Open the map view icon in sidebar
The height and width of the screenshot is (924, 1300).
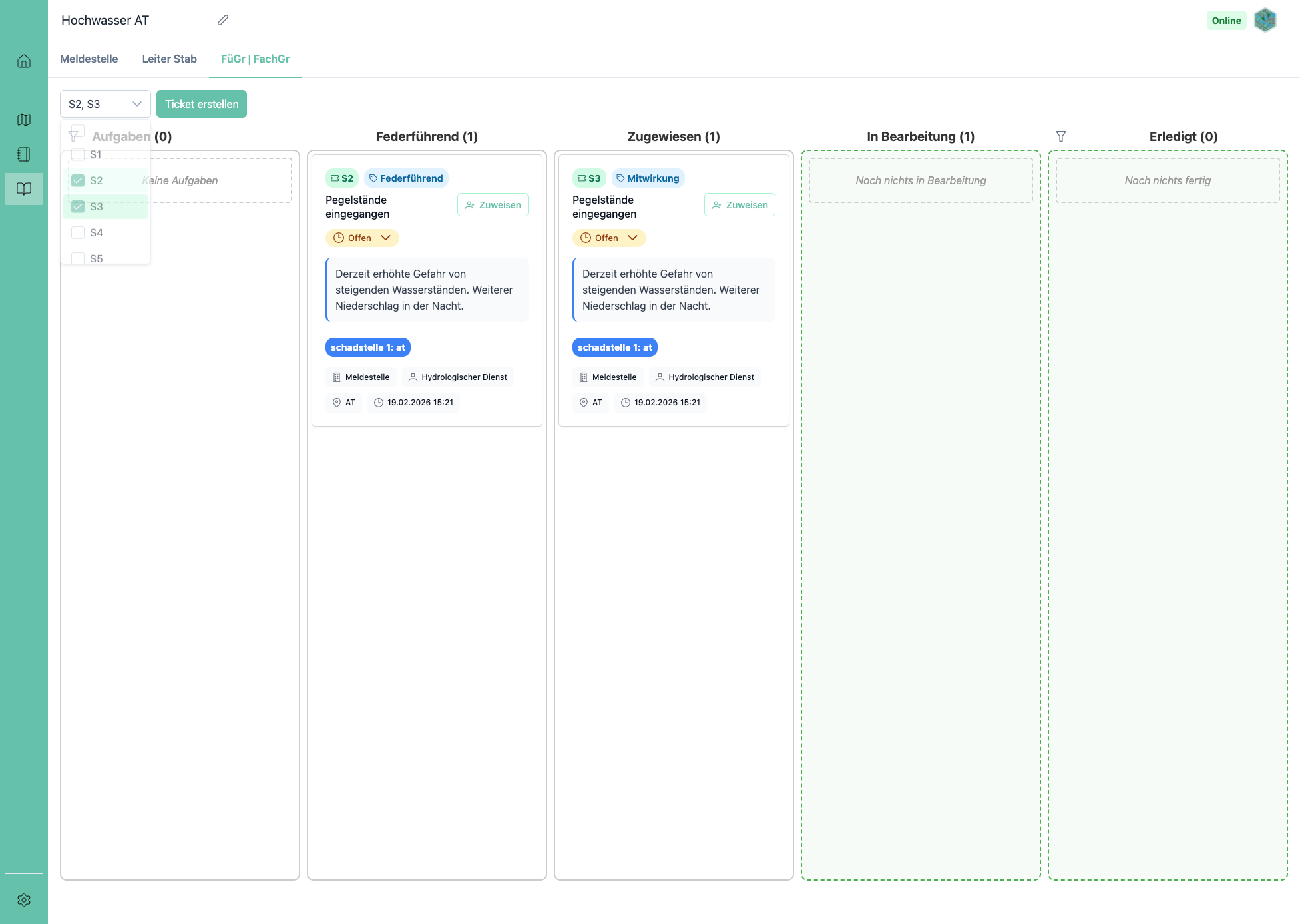(x=24, y=120)
